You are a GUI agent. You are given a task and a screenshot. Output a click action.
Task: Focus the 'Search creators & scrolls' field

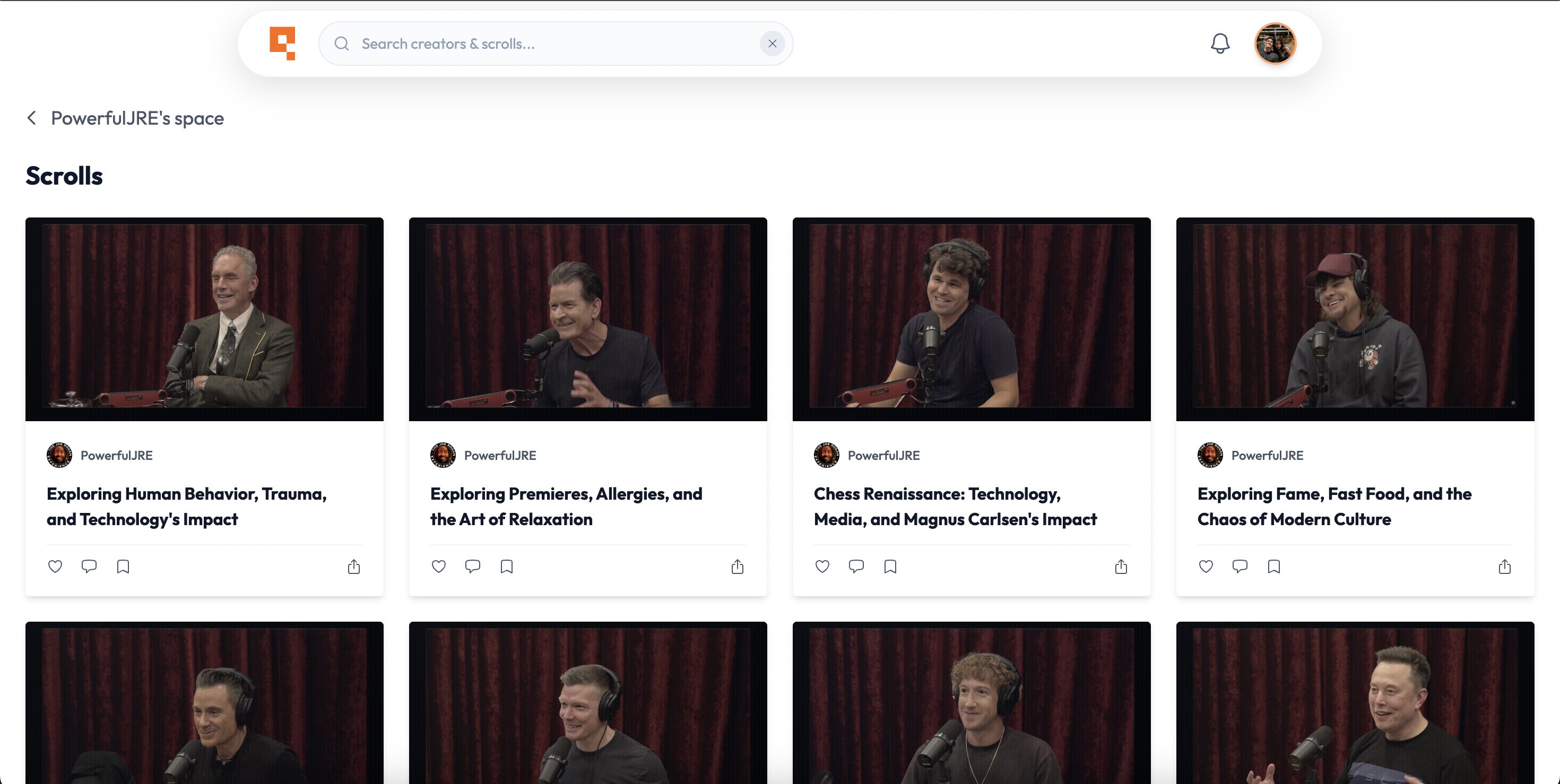[545, 43]
